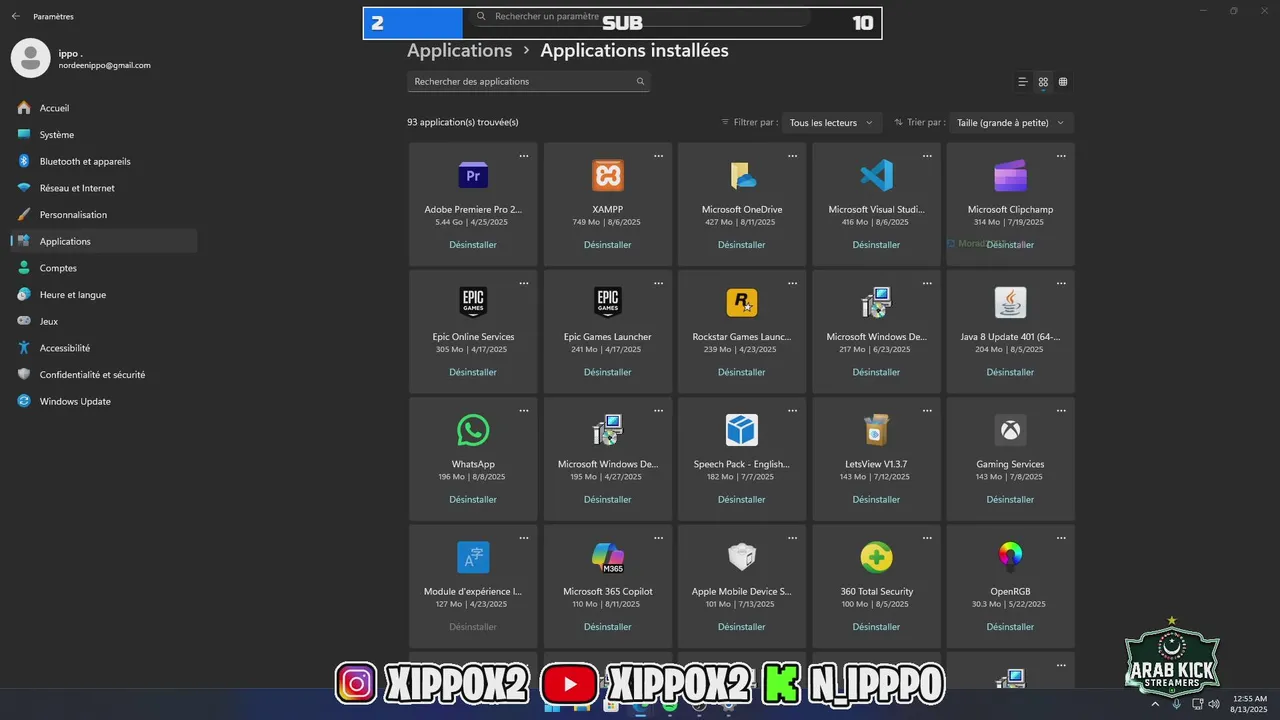
Task: Open Jeux section in sidebar
Action: (104, 321)
